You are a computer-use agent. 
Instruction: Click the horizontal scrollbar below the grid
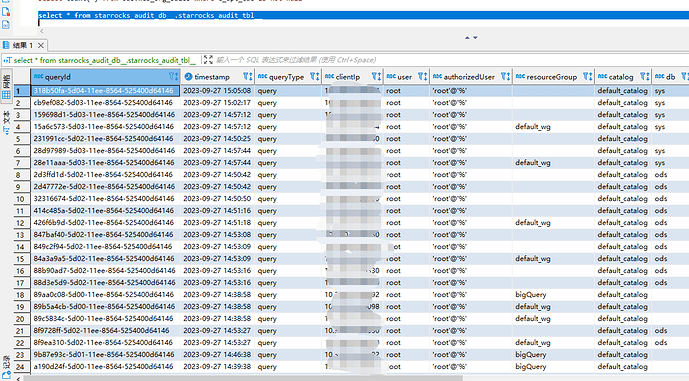(243, 378)
